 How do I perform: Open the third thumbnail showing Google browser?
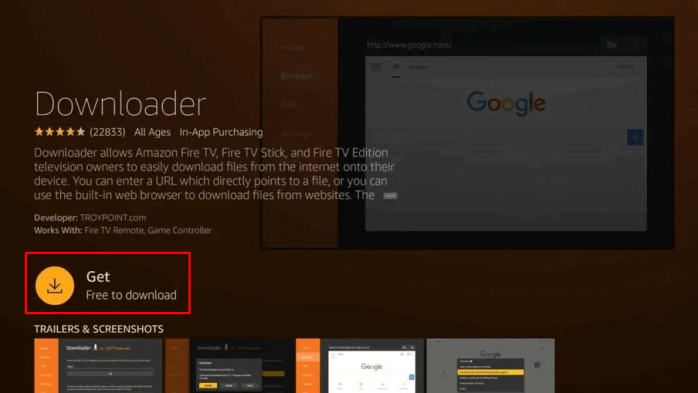tap(359, 366)
